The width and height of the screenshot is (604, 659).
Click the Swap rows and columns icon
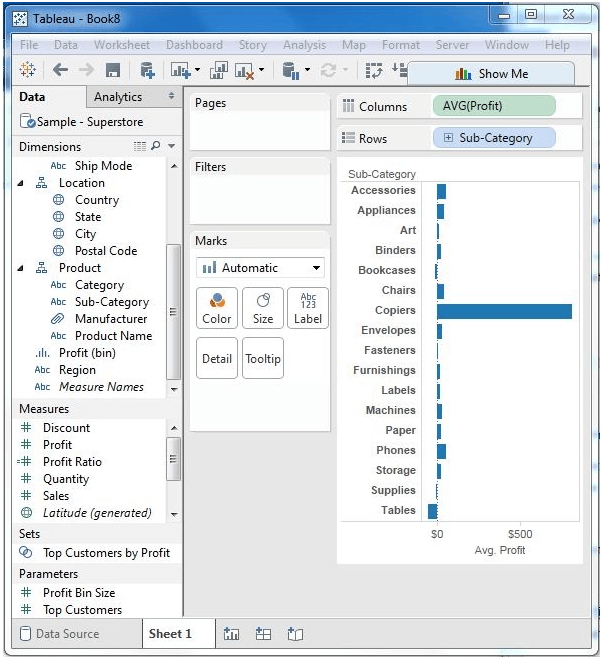tap(374, 70)
